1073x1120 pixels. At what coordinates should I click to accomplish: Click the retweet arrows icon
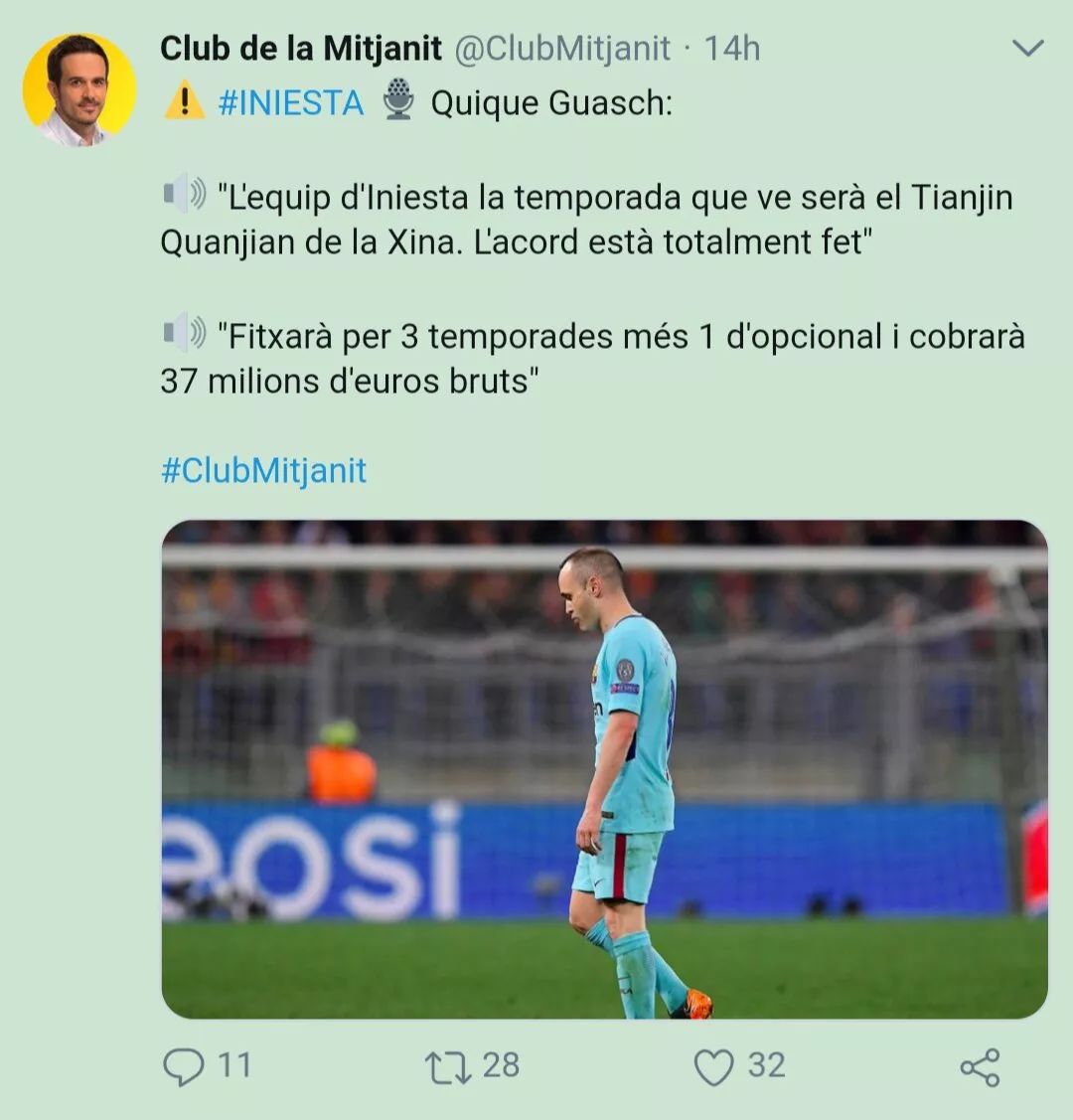click(448, 1067)
